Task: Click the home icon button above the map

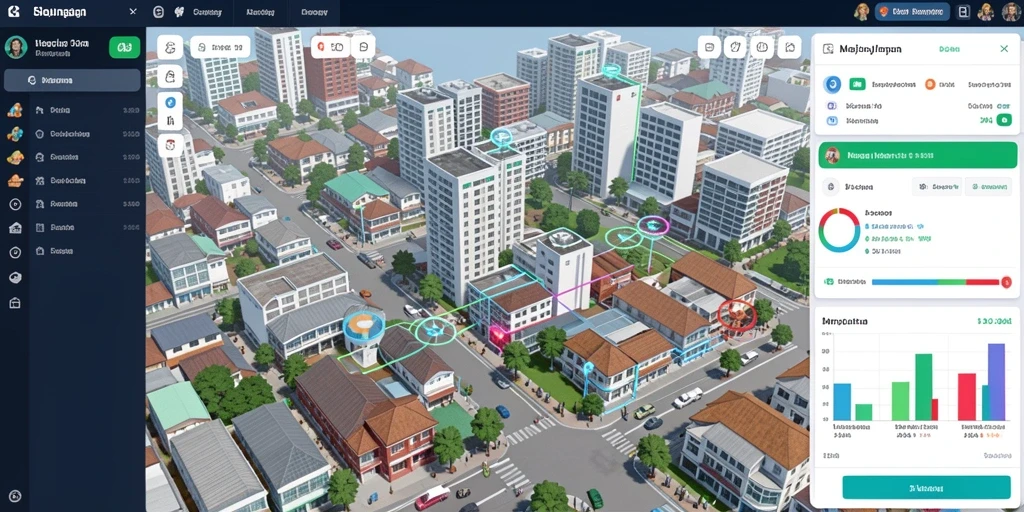Action: point(790,47)
